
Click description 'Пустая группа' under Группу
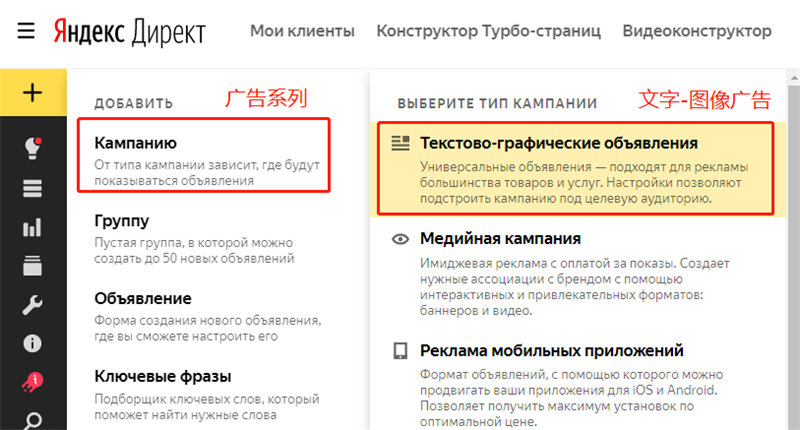coord(194,250)
